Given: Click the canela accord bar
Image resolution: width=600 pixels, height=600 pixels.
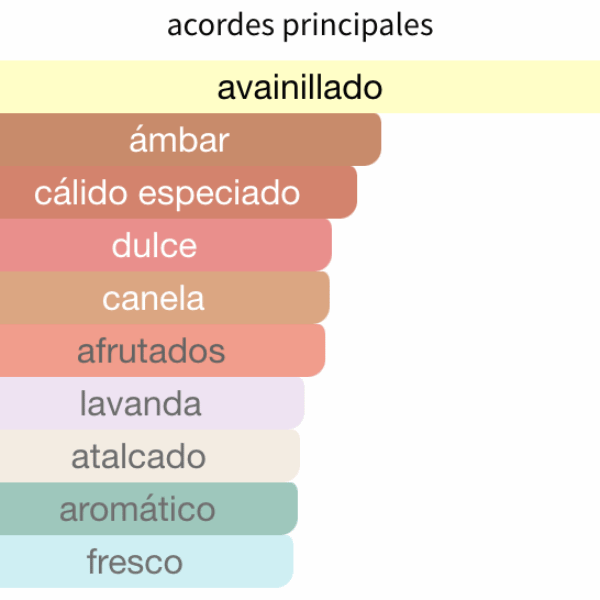Looking at the screenshot, I should (165, 298).
